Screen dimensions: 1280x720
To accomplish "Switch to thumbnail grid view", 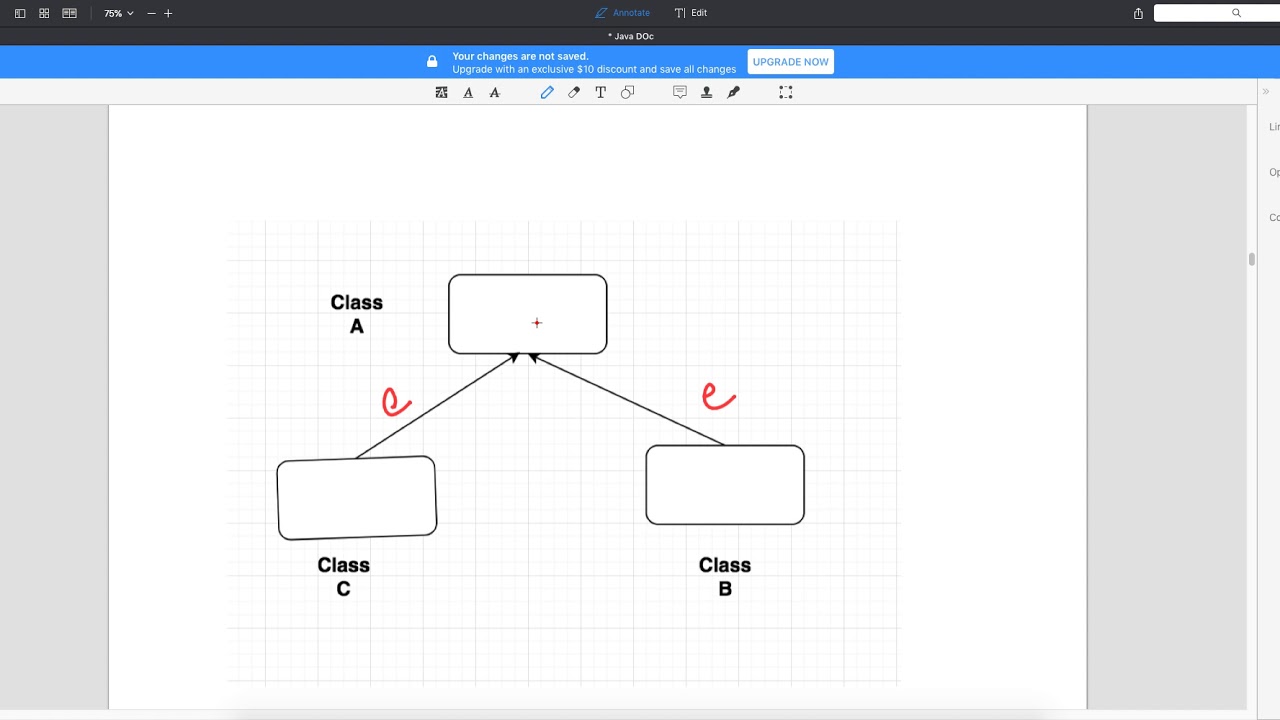I will (x=44, y=13).
